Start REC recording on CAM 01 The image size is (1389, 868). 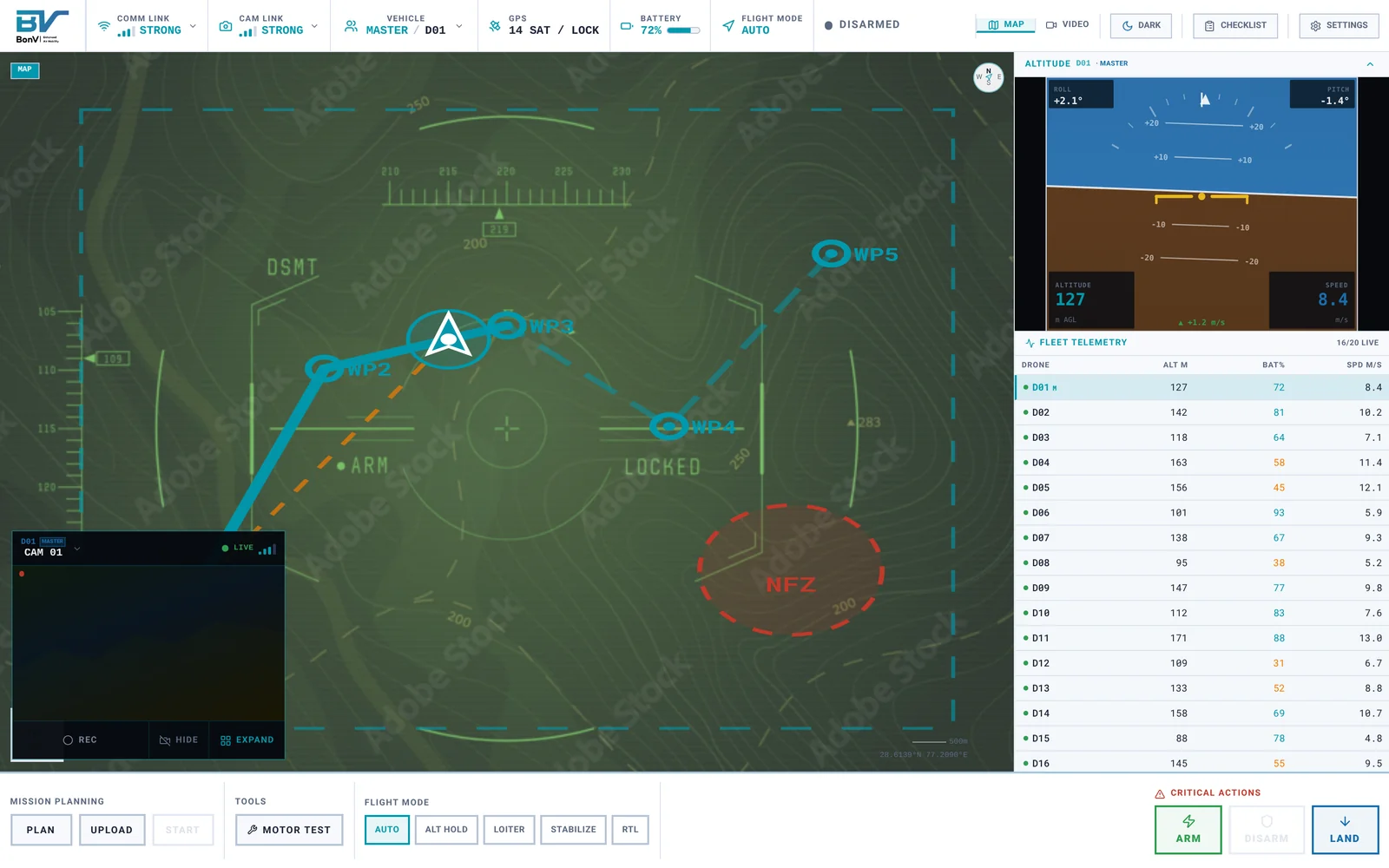tap(80, 740)
